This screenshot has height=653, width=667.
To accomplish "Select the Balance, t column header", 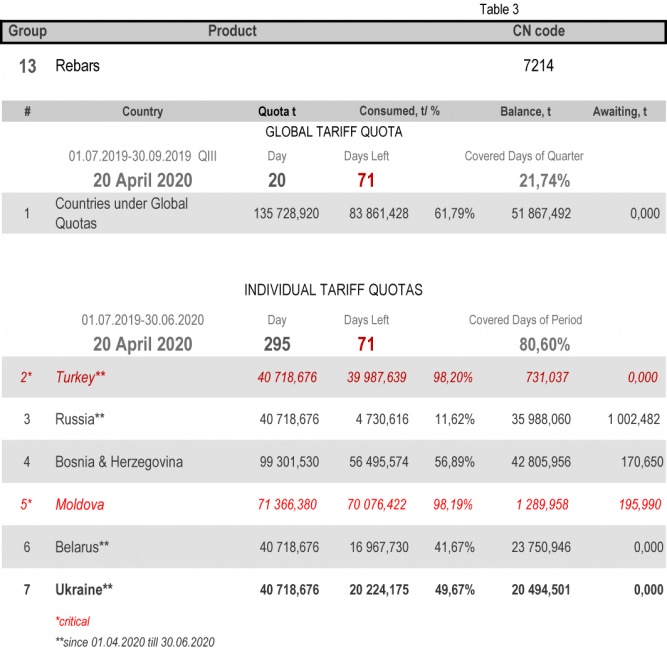I will click(x=525, y=112).
